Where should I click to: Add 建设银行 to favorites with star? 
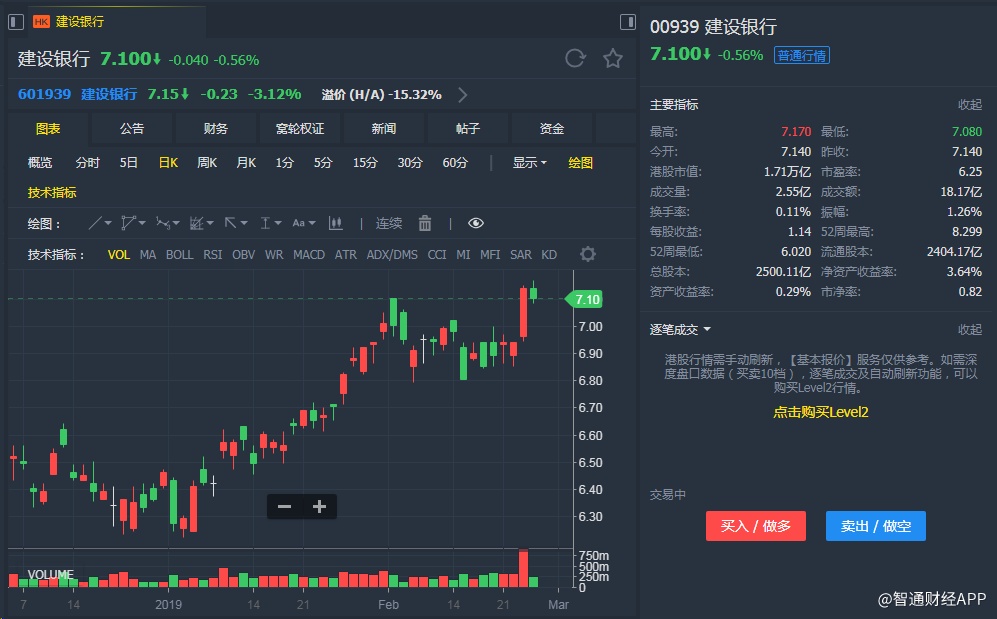click(613, 58)
